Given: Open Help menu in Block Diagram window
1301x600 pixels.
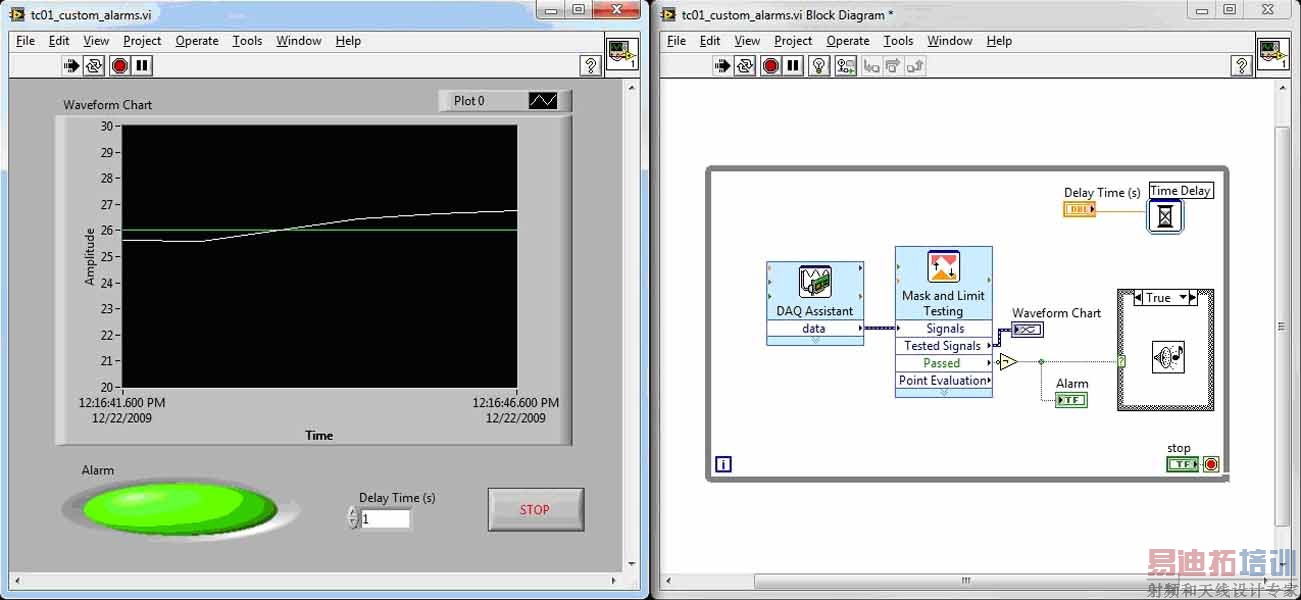Looking at the screenshot, I should tap(999, 41).
